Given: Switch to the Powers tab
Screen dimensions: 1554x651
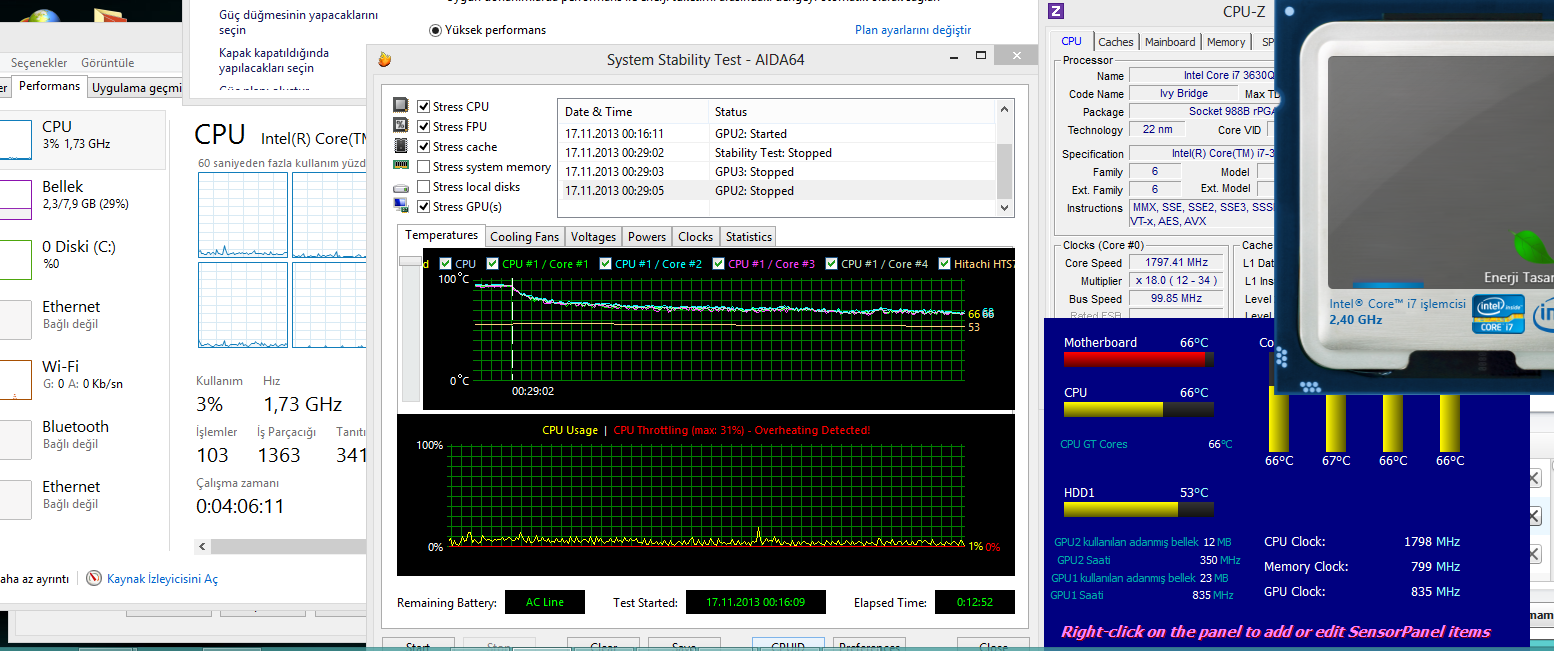Looking at the screenshot, I should (646, 237).
